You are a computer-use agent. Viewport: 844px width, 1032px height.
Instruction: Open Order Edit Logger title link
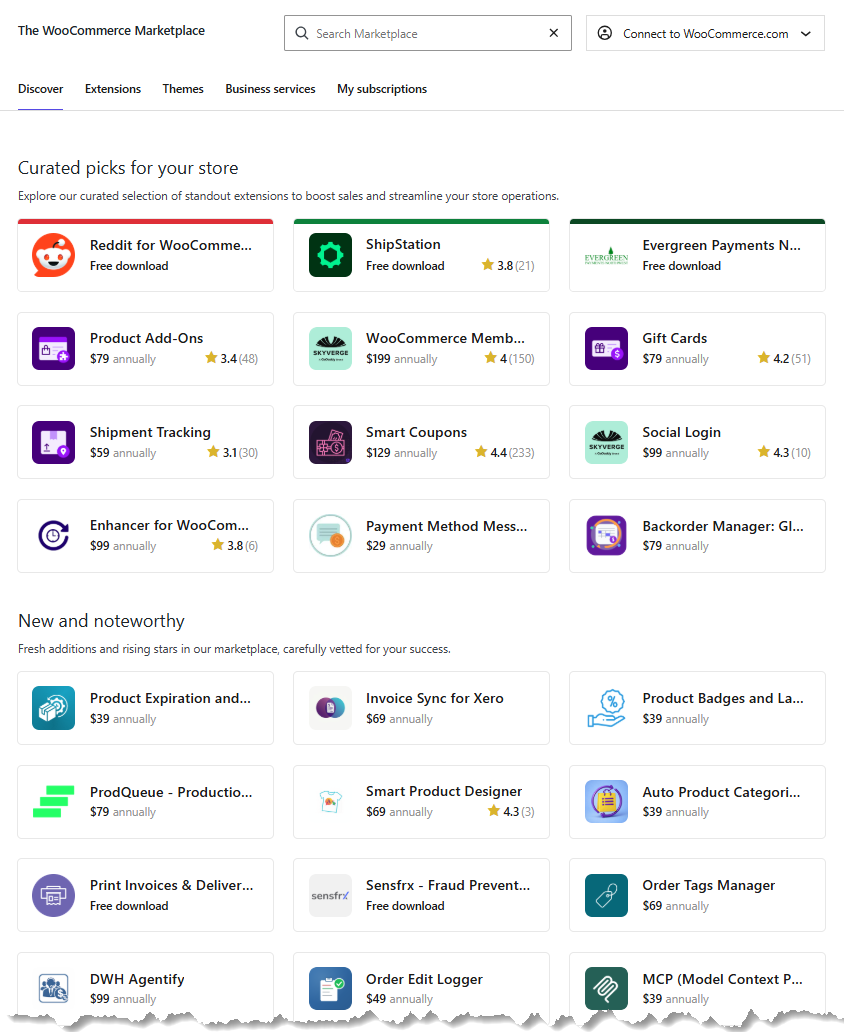(x=424, y=979)
